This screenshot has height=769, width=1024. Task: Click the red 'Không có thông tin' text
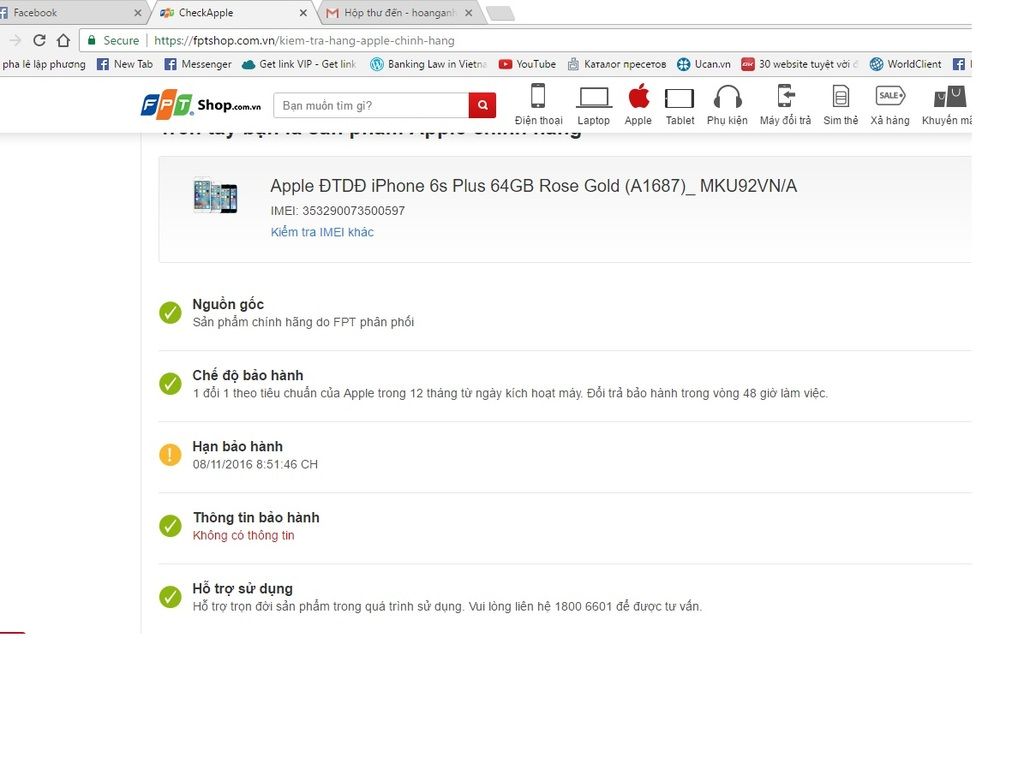pos(244,535)
